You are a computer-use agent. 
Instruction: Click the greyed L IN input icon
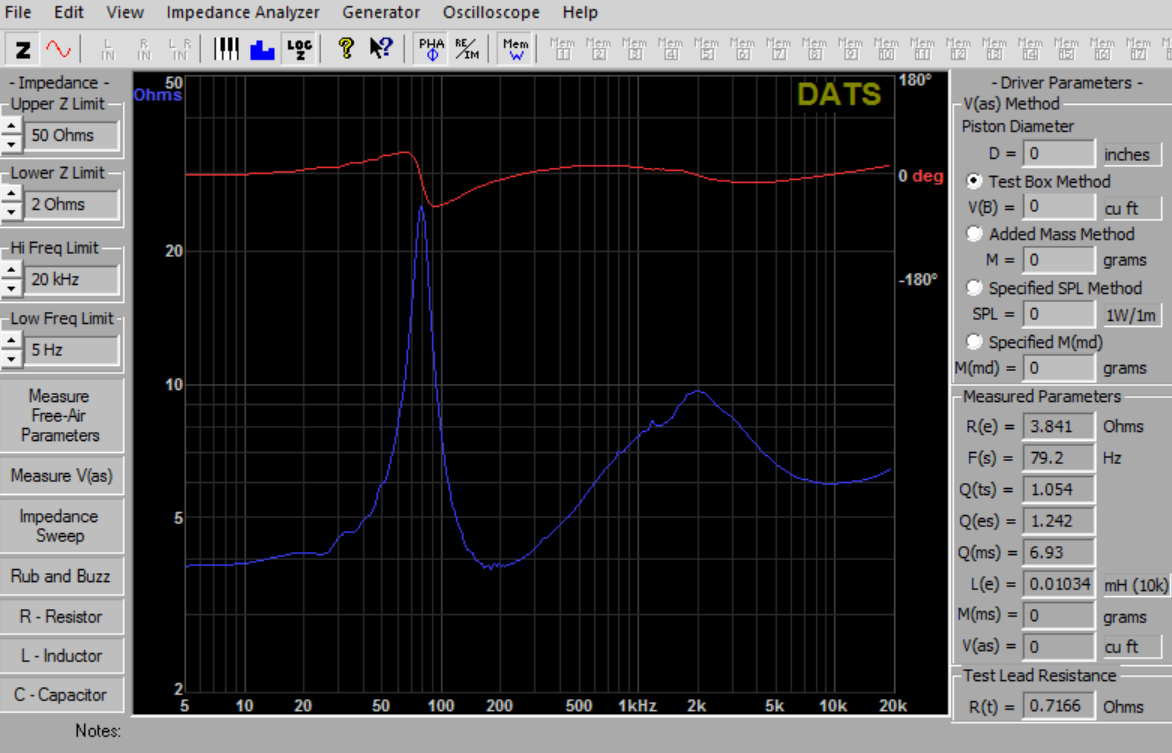tap(108, 49)
